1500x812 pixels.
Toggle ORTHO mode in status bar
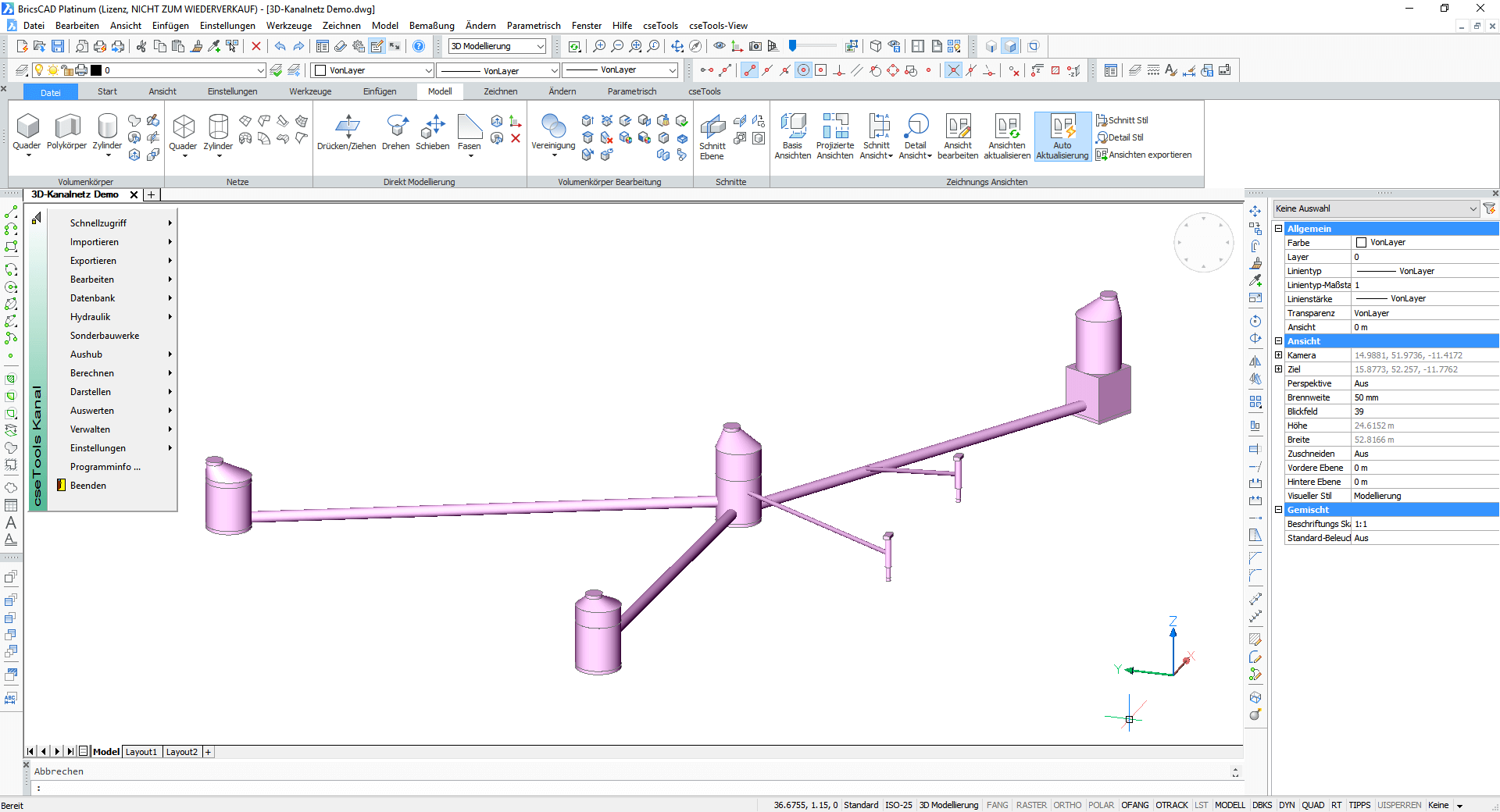tap(1067, 805)
